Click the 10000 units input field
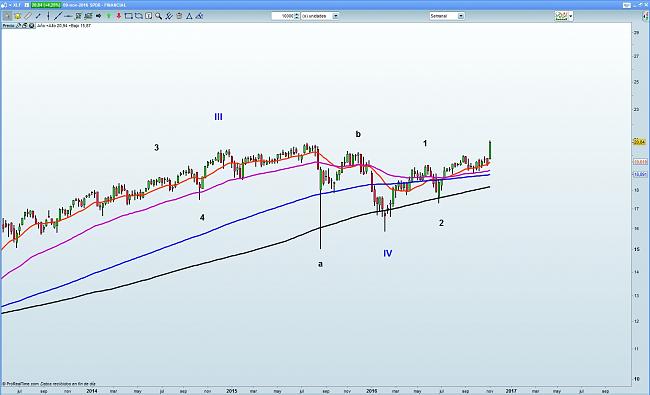 (x=283, y=16)
